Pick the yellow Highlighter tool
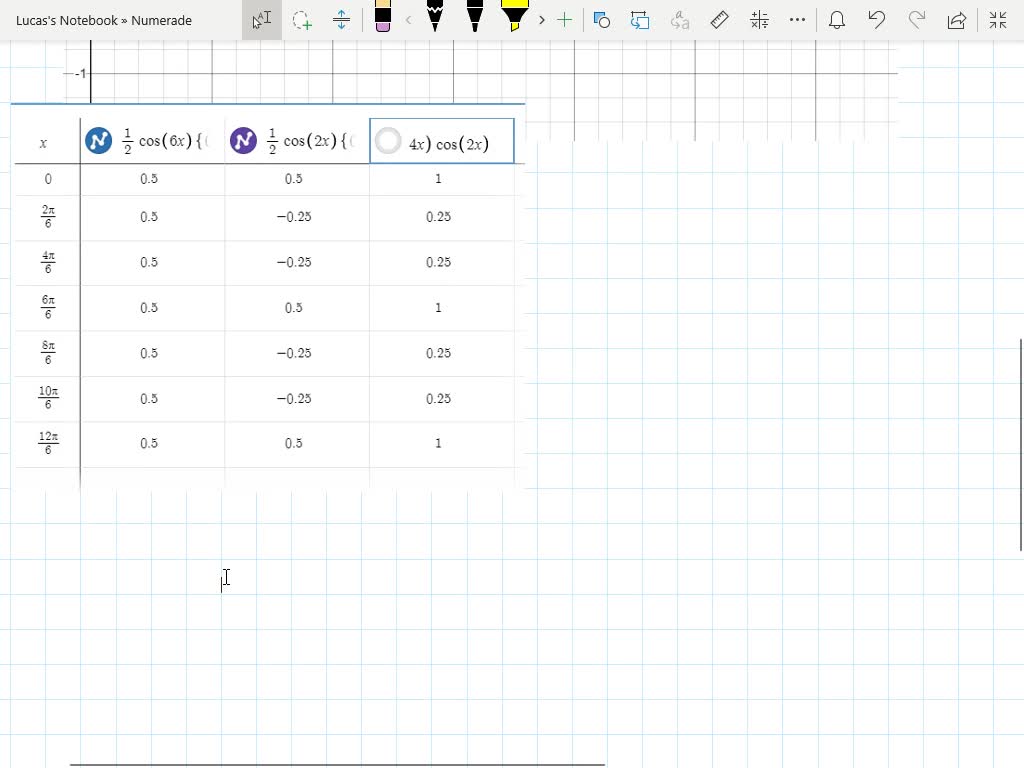 pos(513,20)
